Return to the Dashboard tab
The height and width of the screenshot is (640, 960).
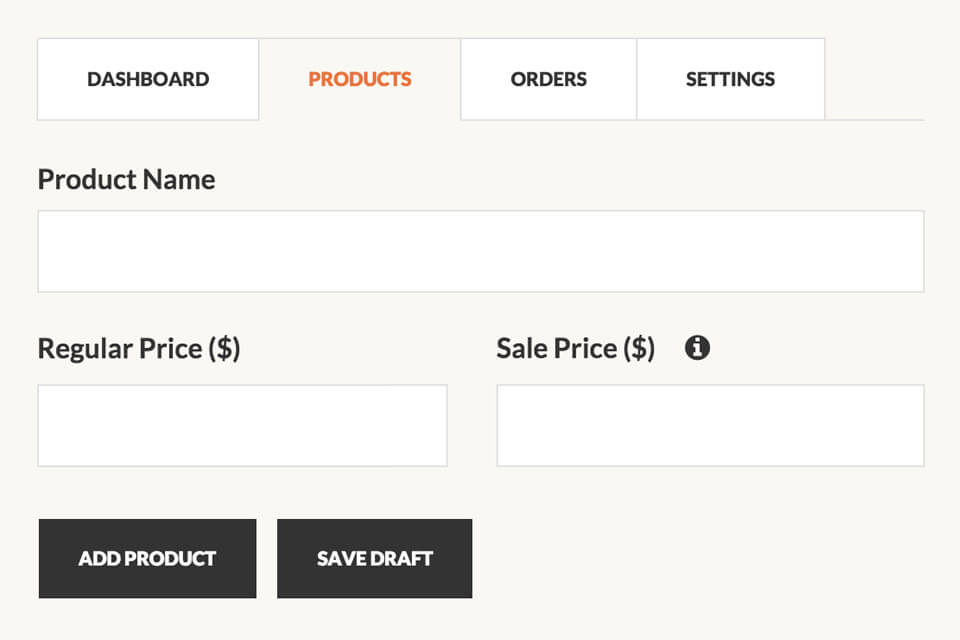(x=148, y=79)
